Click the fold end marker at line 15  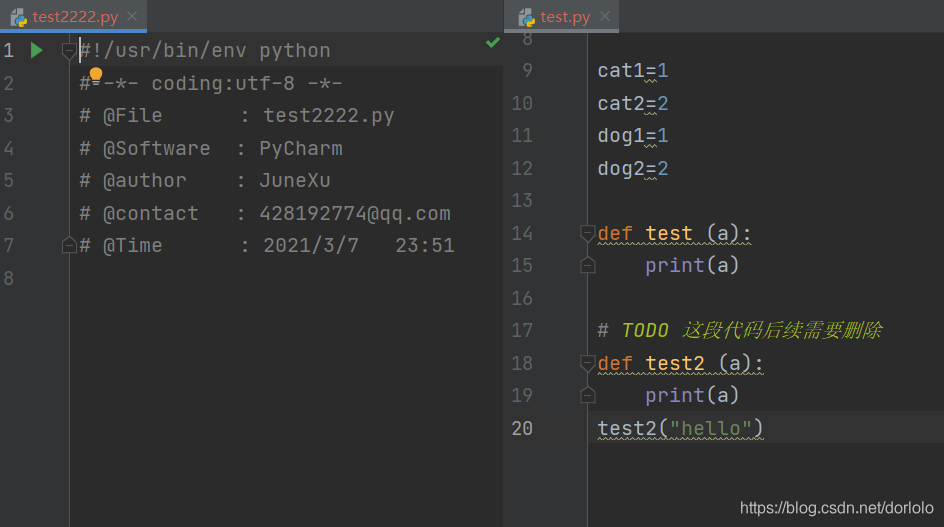click(587, 265)
